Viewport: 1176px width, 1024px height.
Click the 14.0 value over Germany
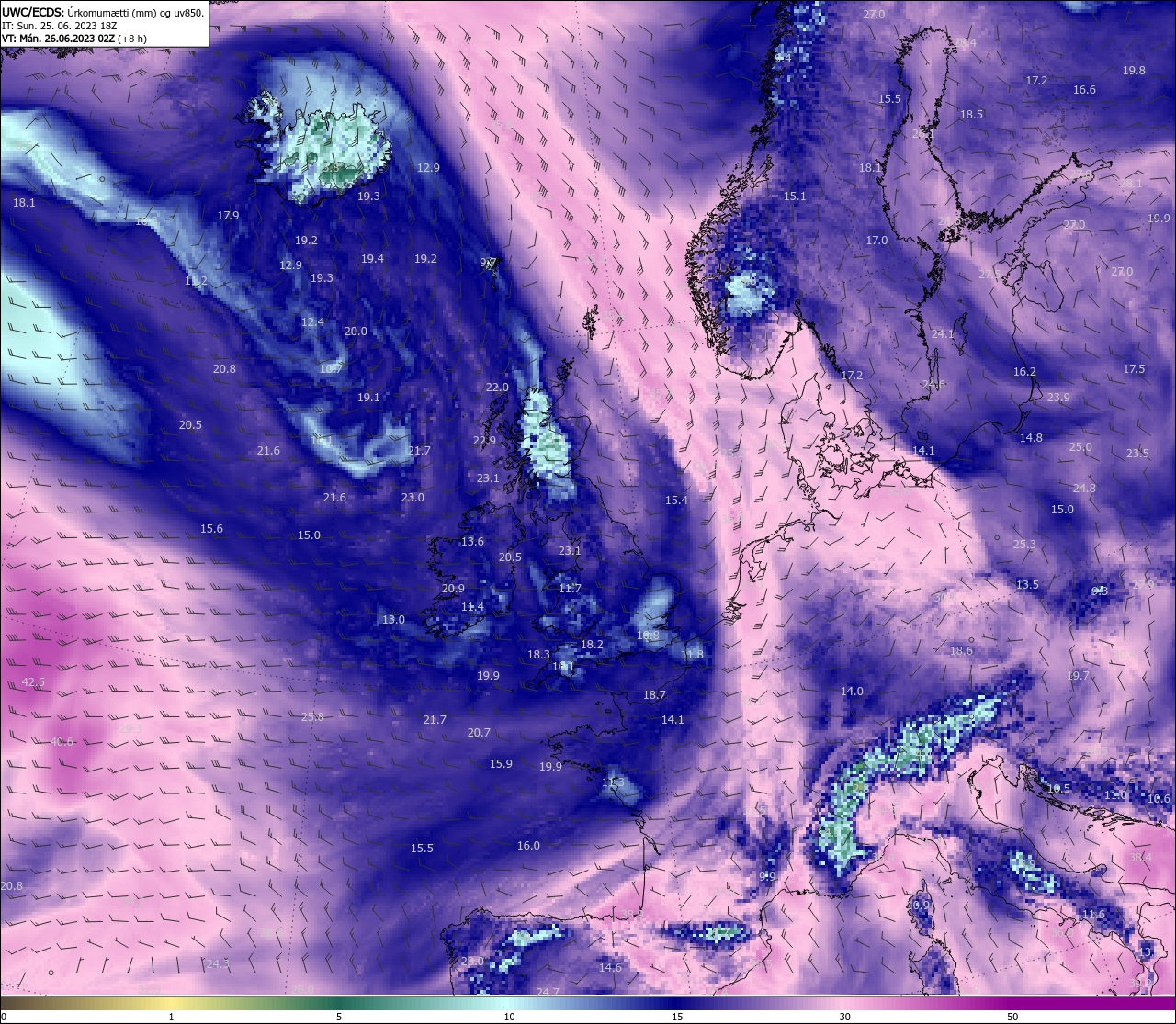pyautogui.click(x=852, y=692)
